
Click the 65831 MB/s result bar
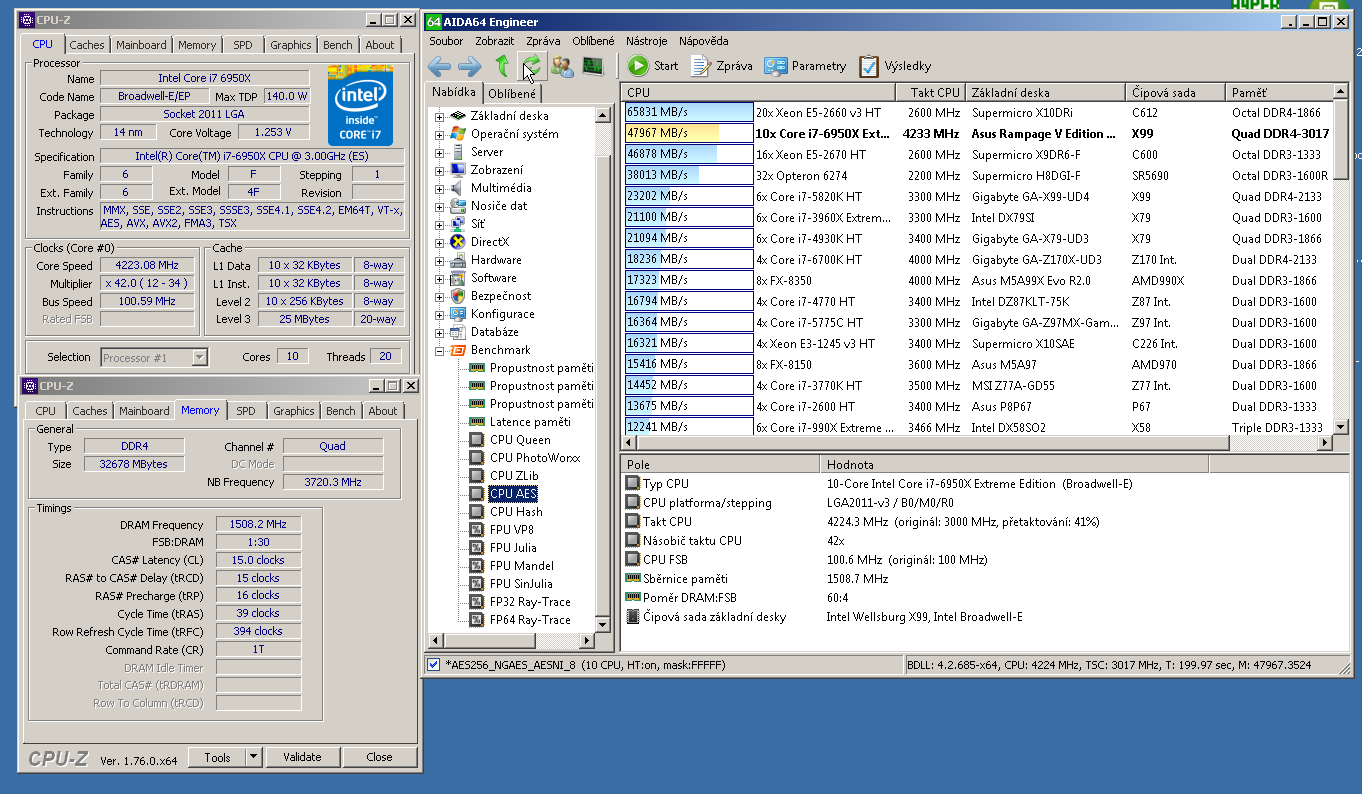(688, 113)
